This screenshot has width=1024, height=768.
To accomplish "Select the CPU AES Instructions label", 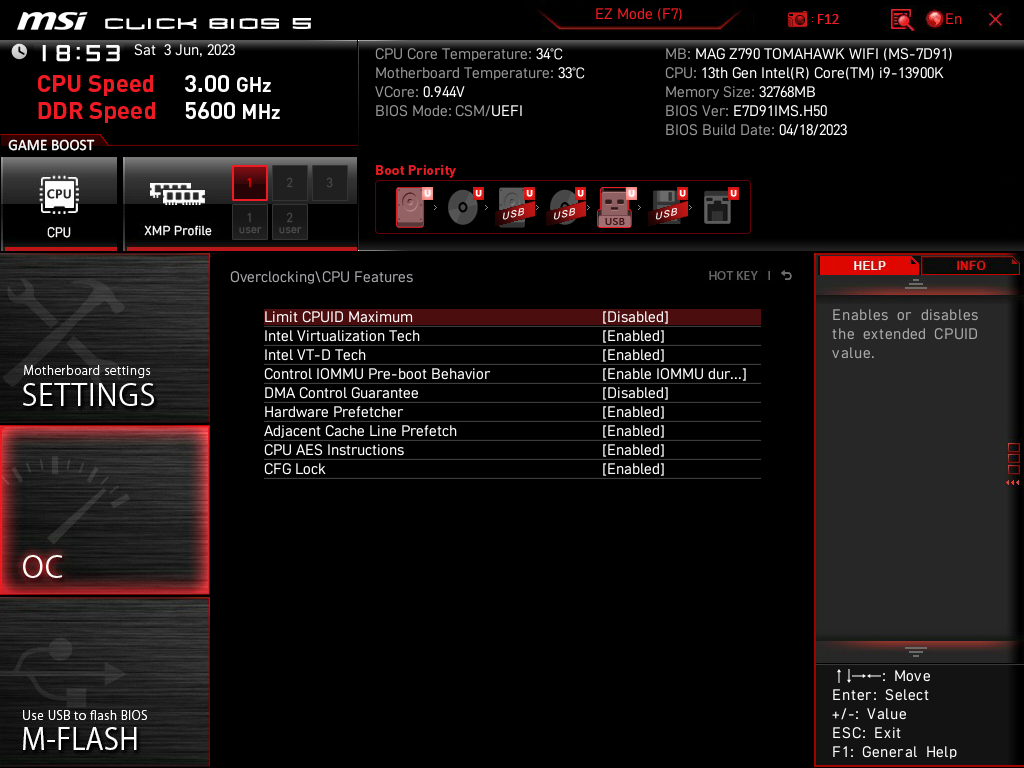I will (x=334, y=449).
